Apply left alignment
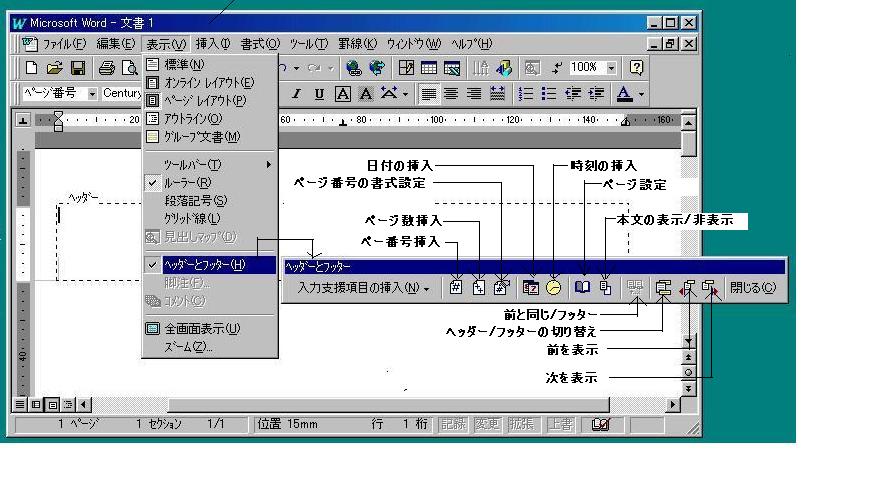This screenshot has width=895, height=478. (x=429, y=94)
